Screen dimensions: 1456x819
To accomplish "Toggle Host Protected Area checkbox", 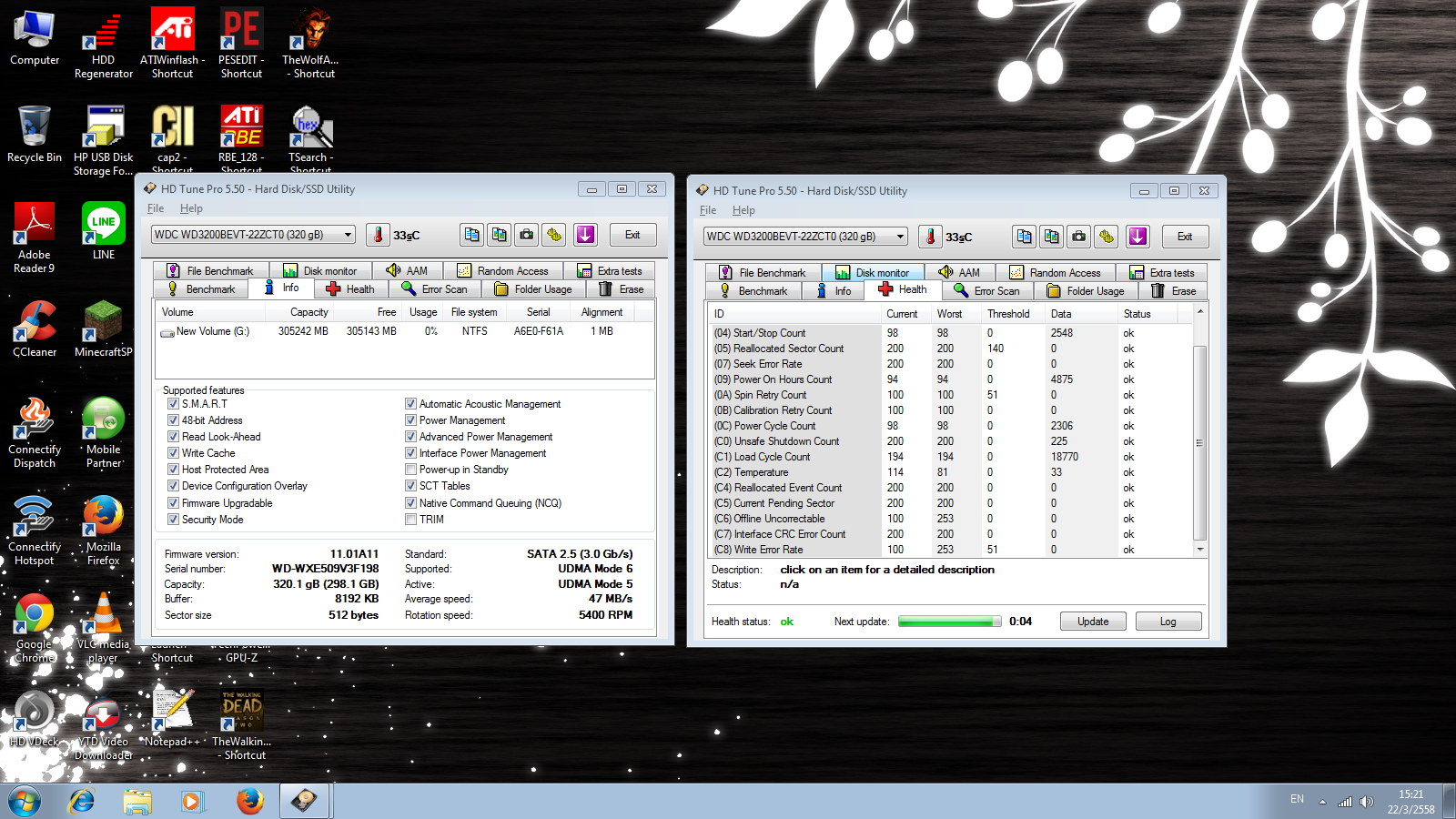I will (x=173, y=470).
